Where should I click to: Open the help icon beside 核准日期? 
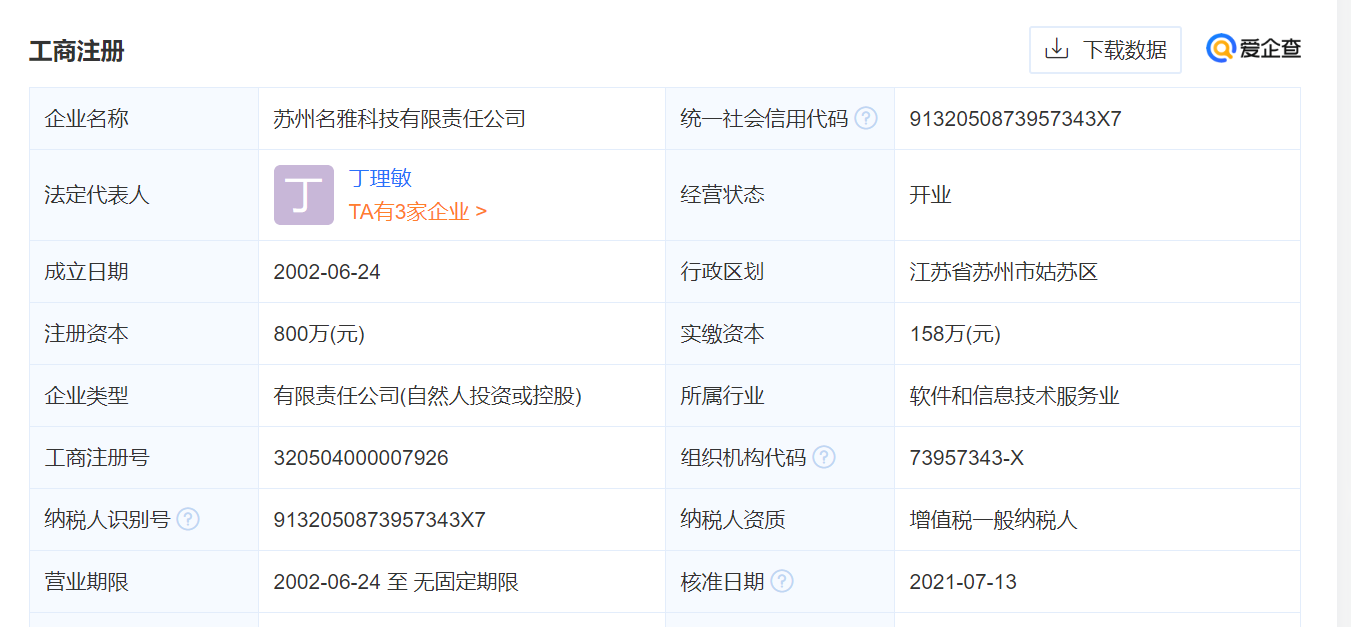point(782,582)
